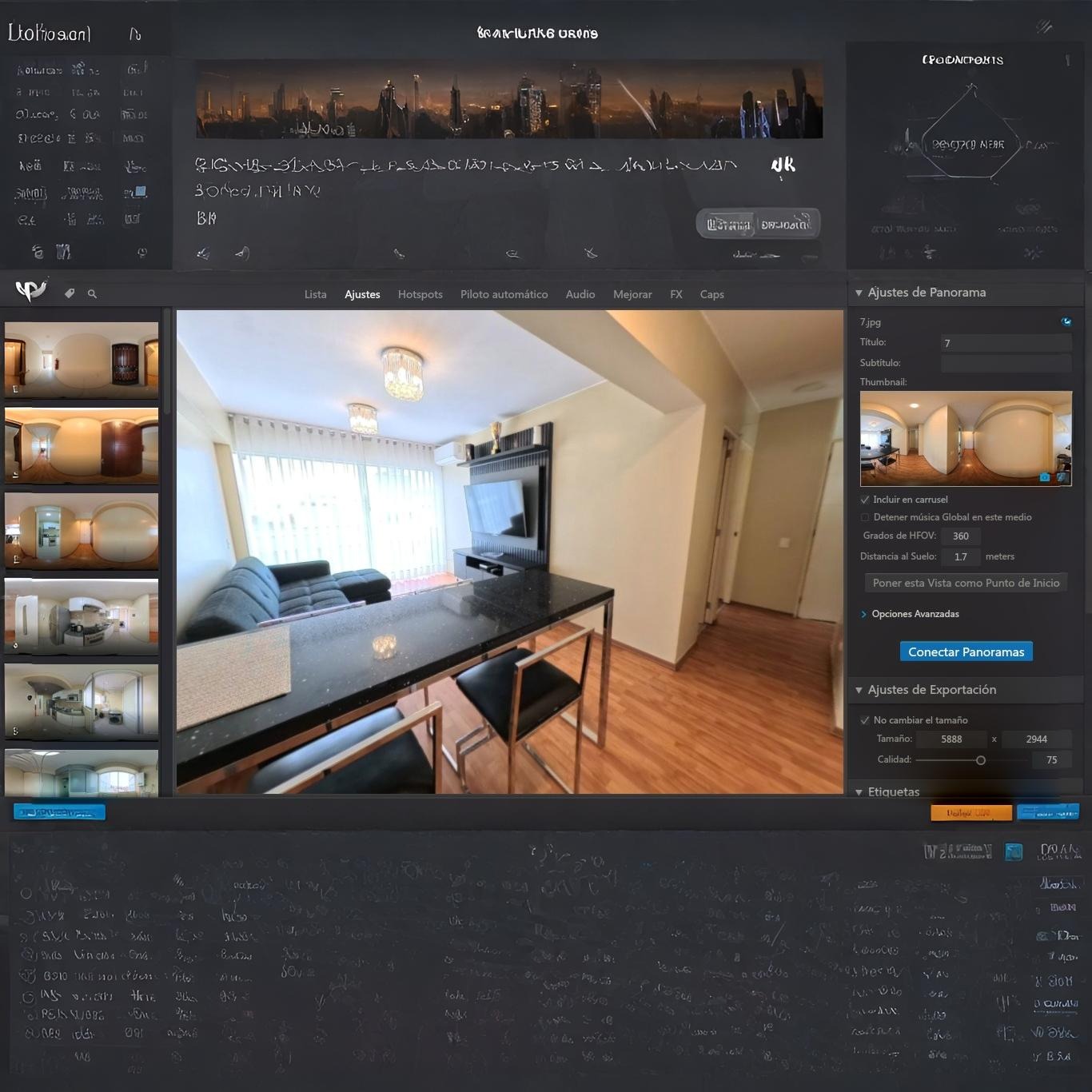
Task: Go to the Mejorar tab
Action: tap(632, 294)
